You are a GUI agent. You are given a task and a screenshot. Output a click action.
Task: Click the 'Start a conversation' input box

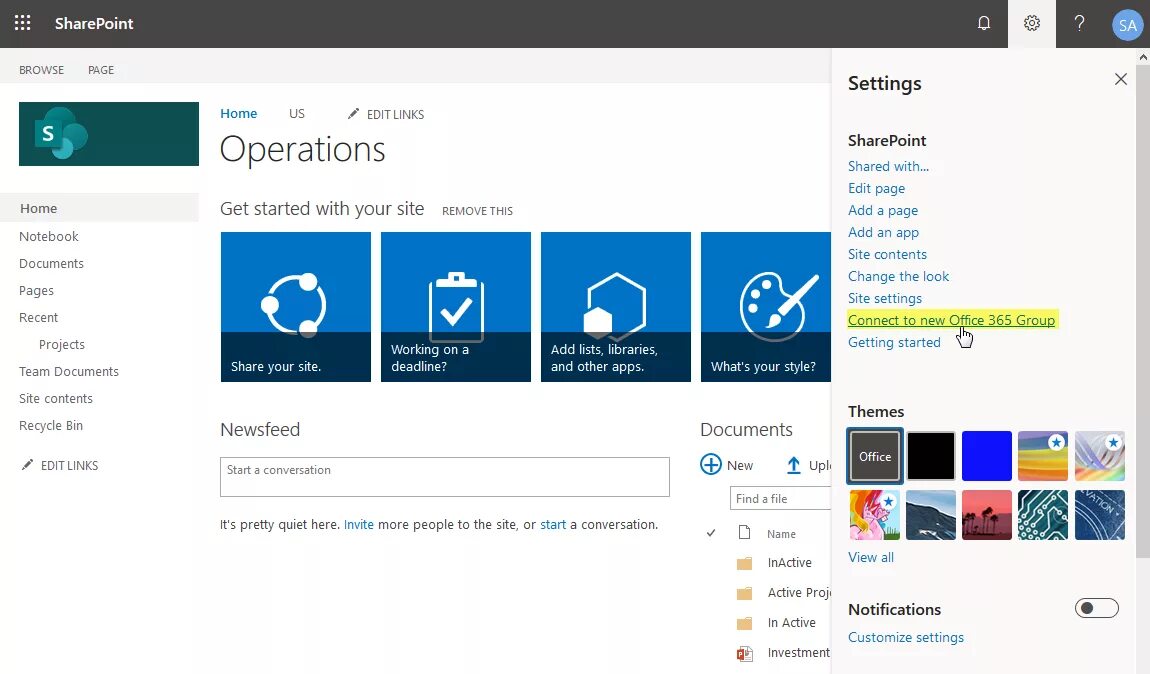(x=444, y=477)
